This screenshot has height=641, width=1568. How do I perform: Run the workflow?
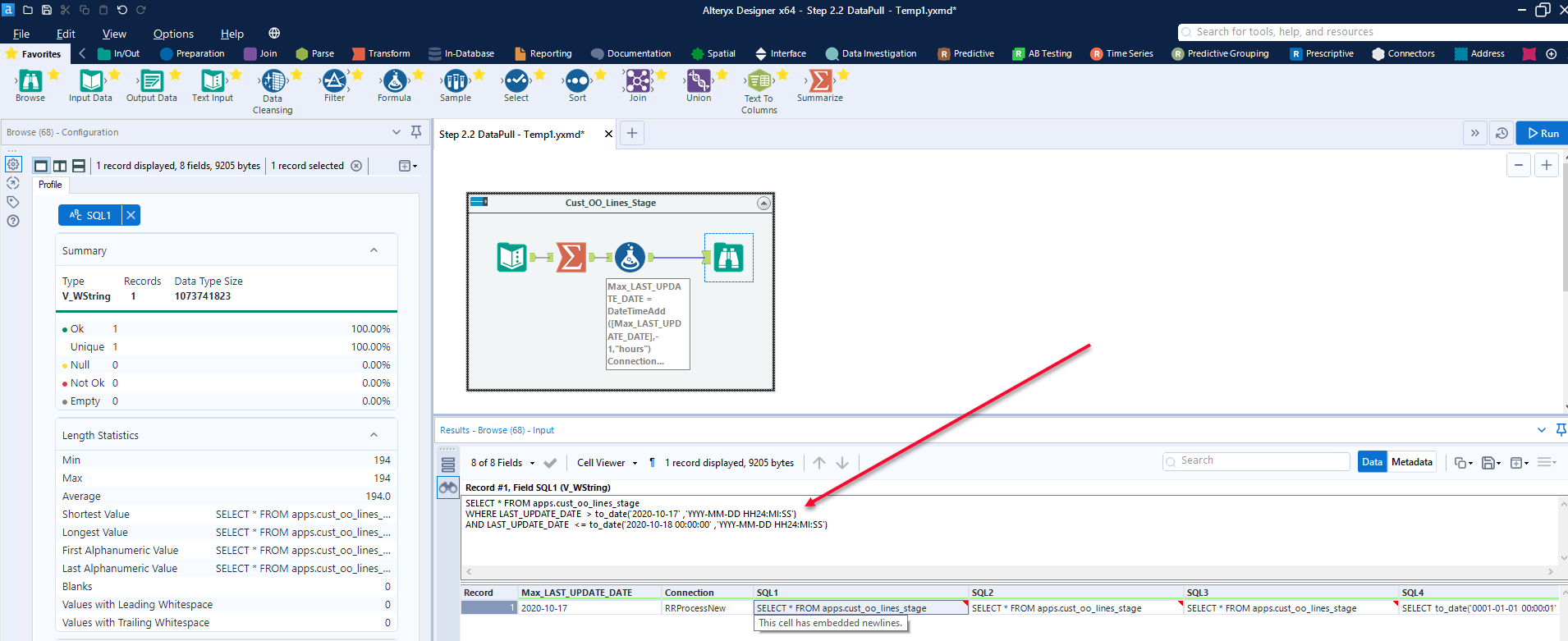(1543, 133)
